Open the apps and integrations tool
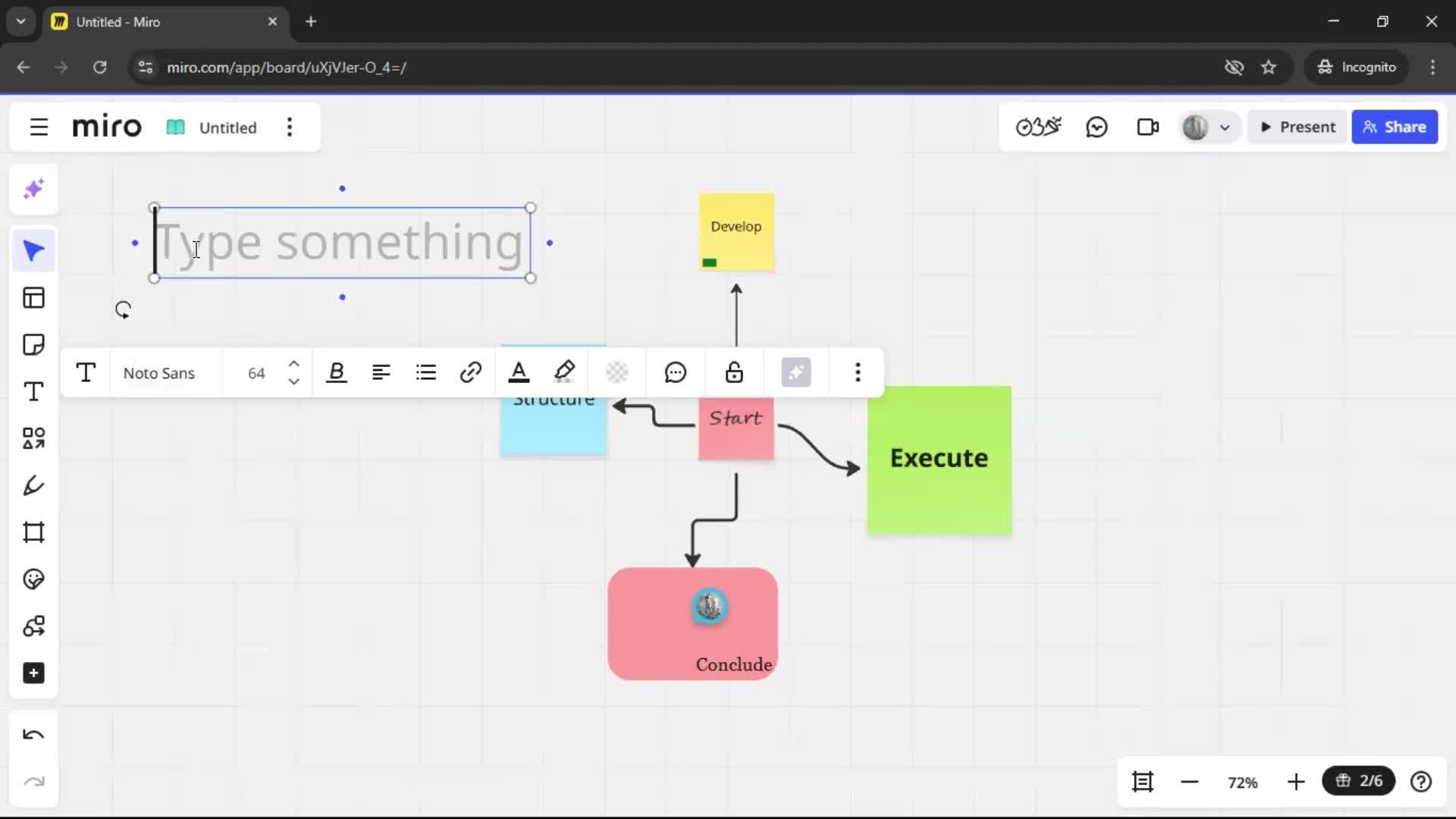The image size is (1456, 819). [x=33, y=626]
